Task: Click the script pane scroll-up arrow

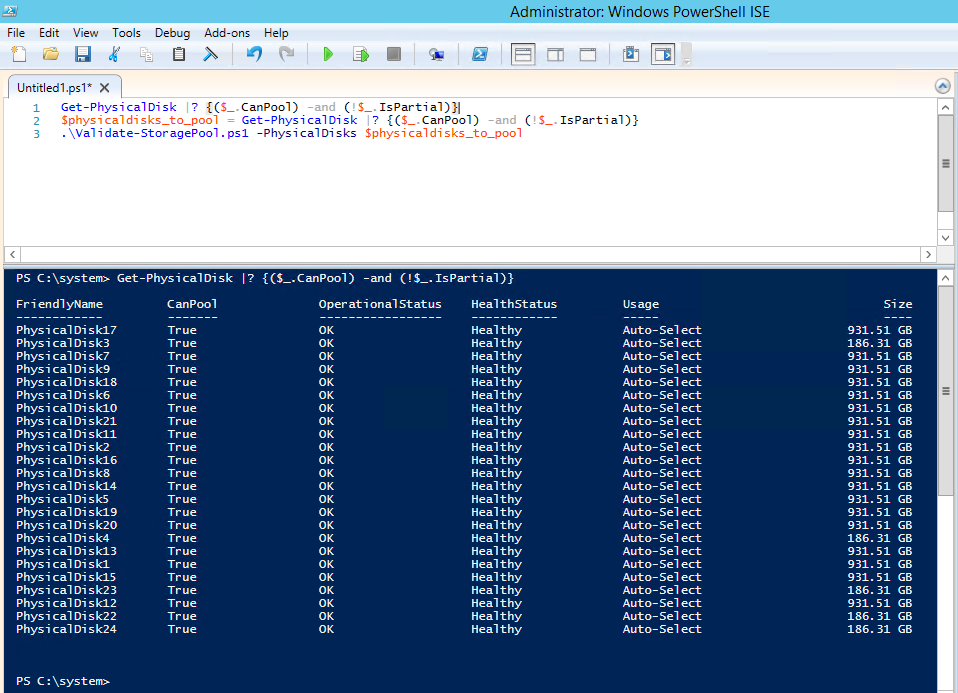Action: click(x=945, y=108)
